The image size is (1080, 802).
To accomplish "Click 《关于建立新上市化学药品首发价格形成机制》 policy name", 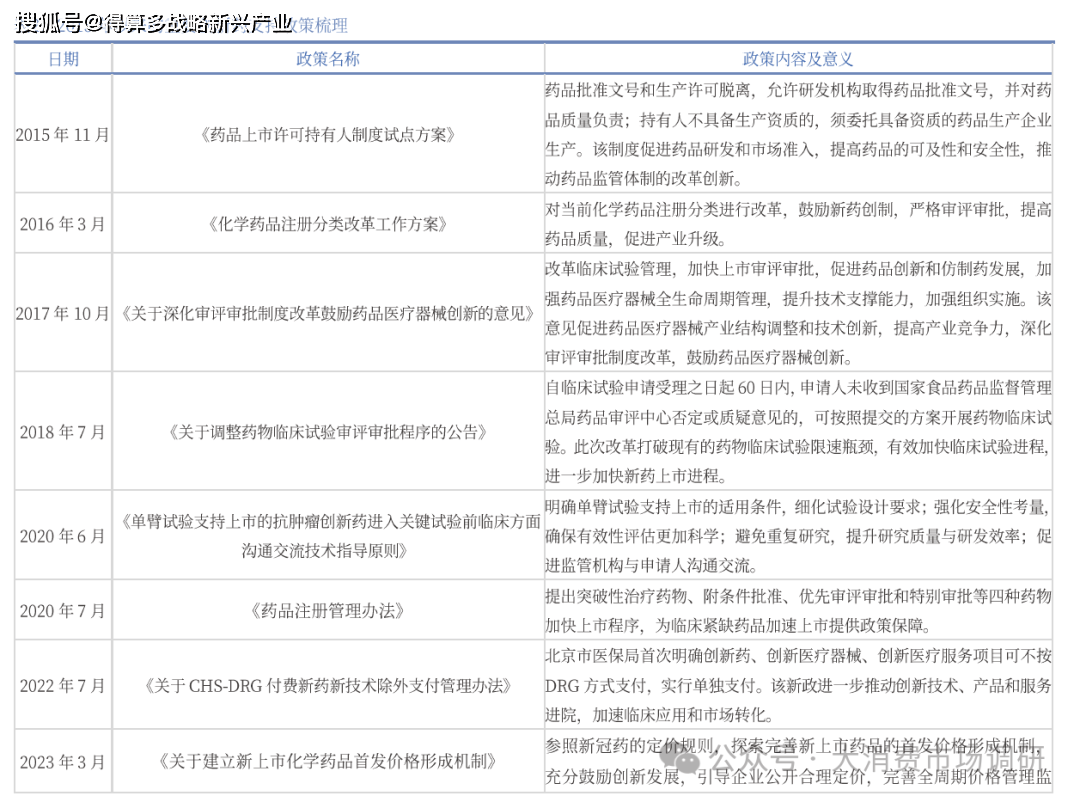I will [x=328, y=761].
